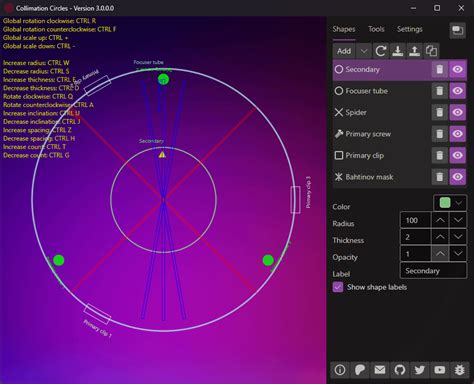Viewport: 474px width, 384px height.
Task: Increase Thickness with up arrow
Action: pos(440,237)
